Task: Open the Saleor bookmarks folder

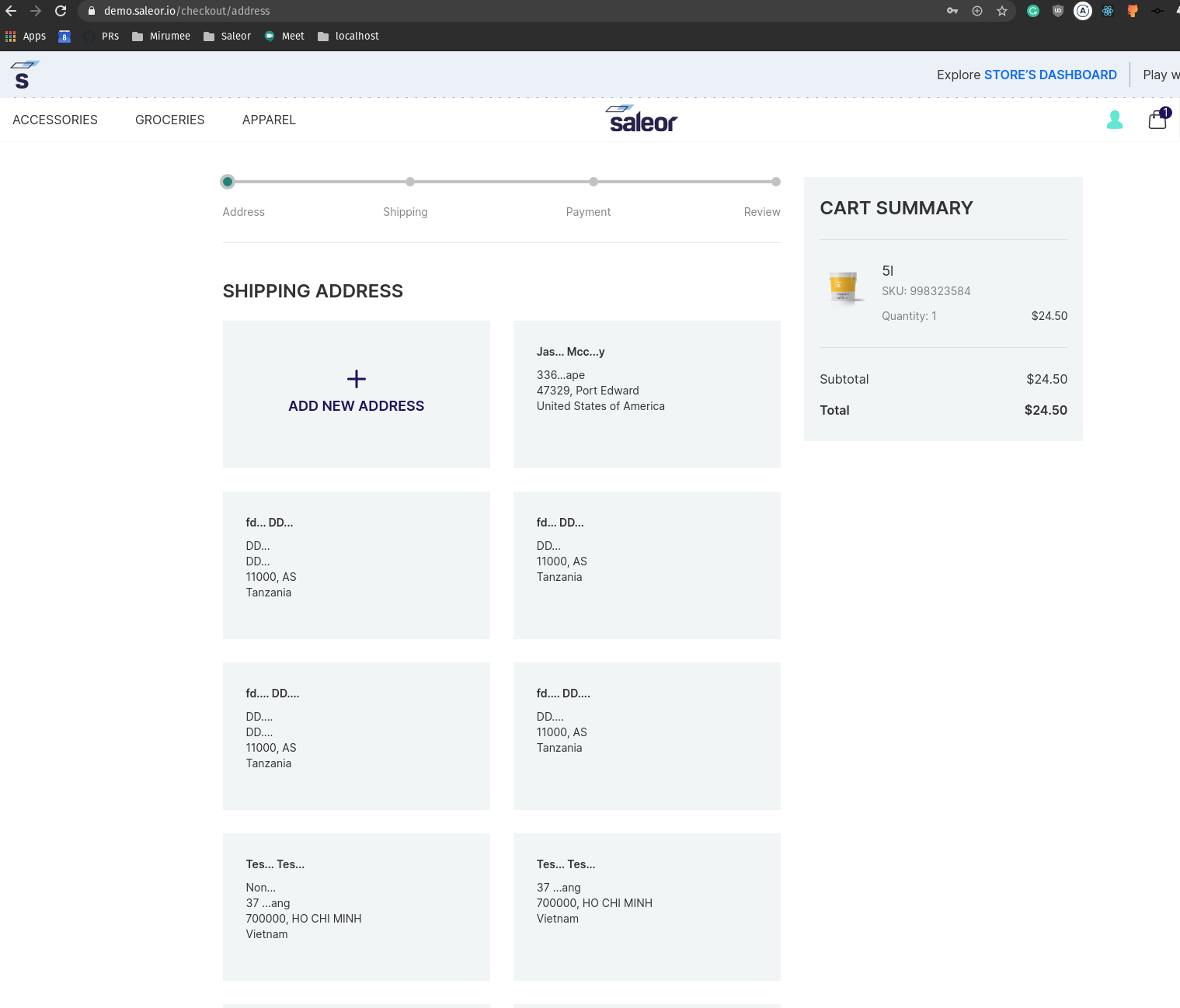Action: (227, 36)
